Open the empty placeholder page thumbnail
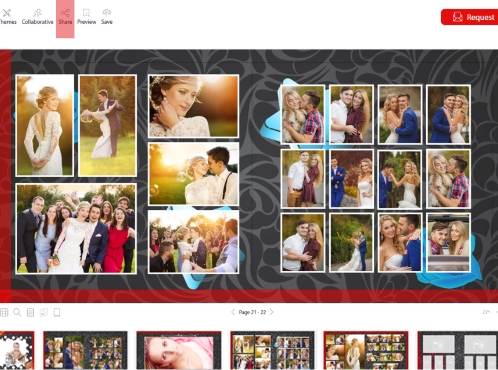498x370 pixels. point(458,350)
